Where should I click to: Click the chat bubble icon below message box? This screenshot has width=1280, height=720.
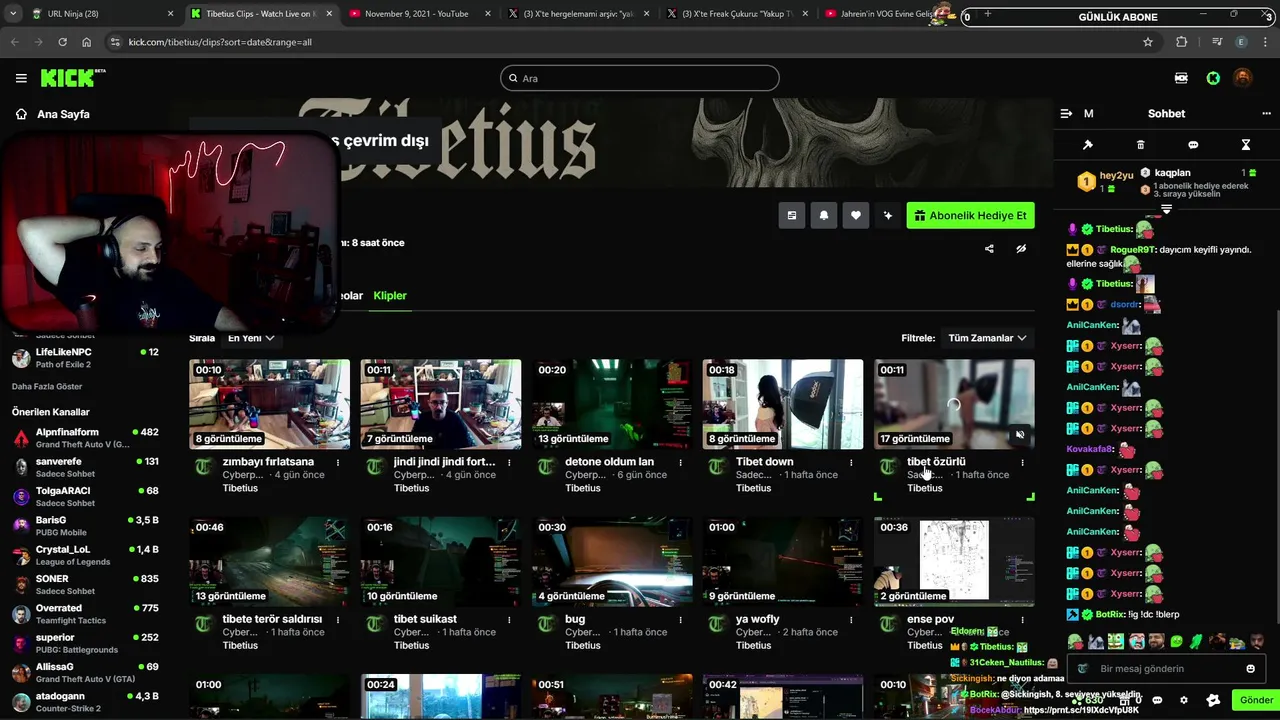[x=1157, y=700]
